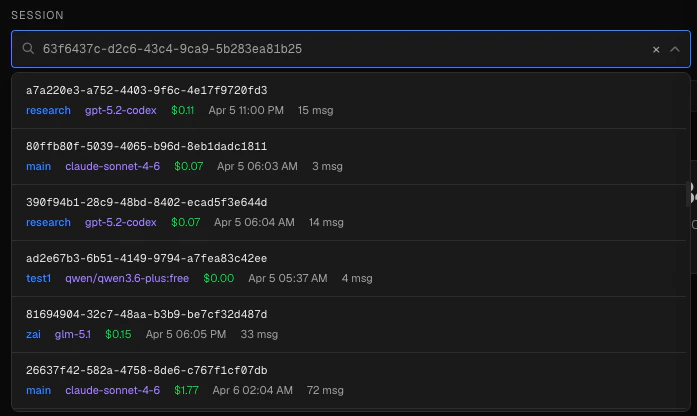
Task: Click the research tag on the 14 msg row
Action: [x=48, y=222]
